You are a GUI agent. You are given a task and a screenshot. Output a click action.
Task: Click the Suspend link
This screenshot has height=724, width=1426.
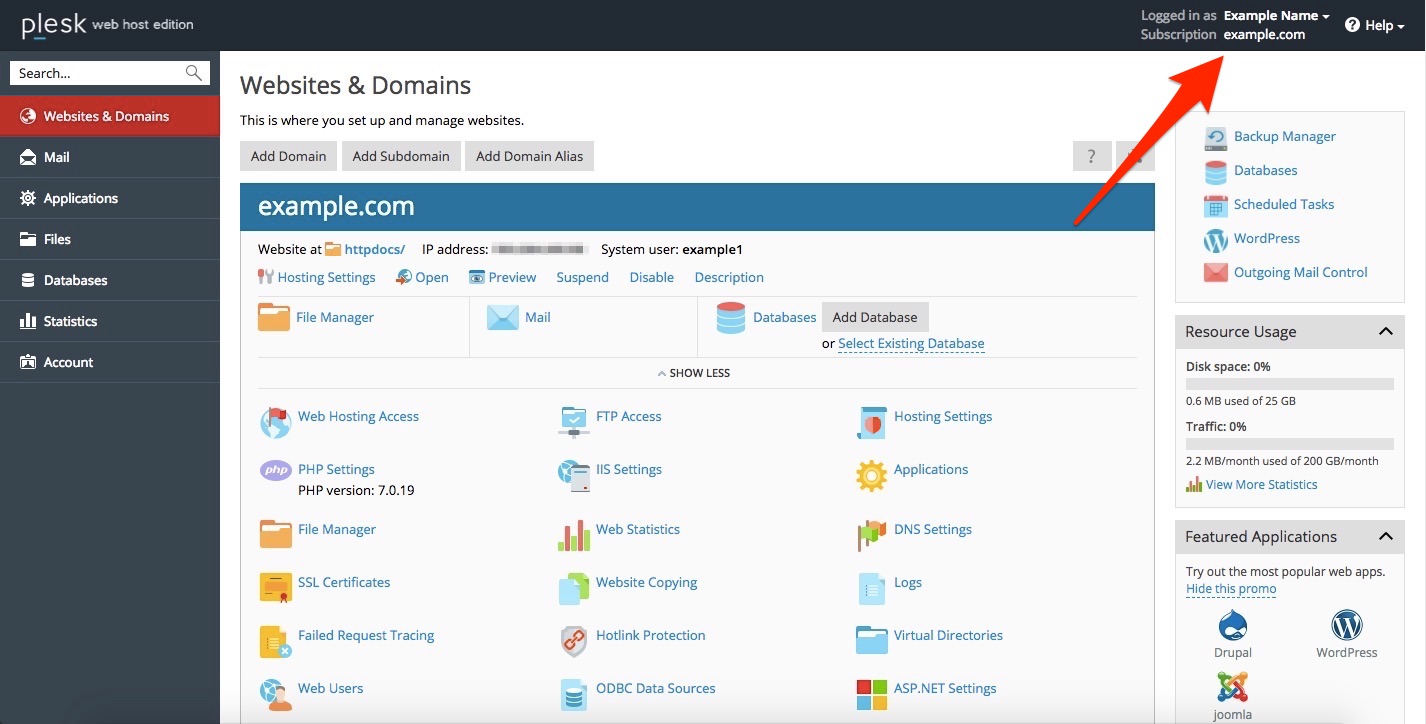pyautogui.click(x=582, y=277)
